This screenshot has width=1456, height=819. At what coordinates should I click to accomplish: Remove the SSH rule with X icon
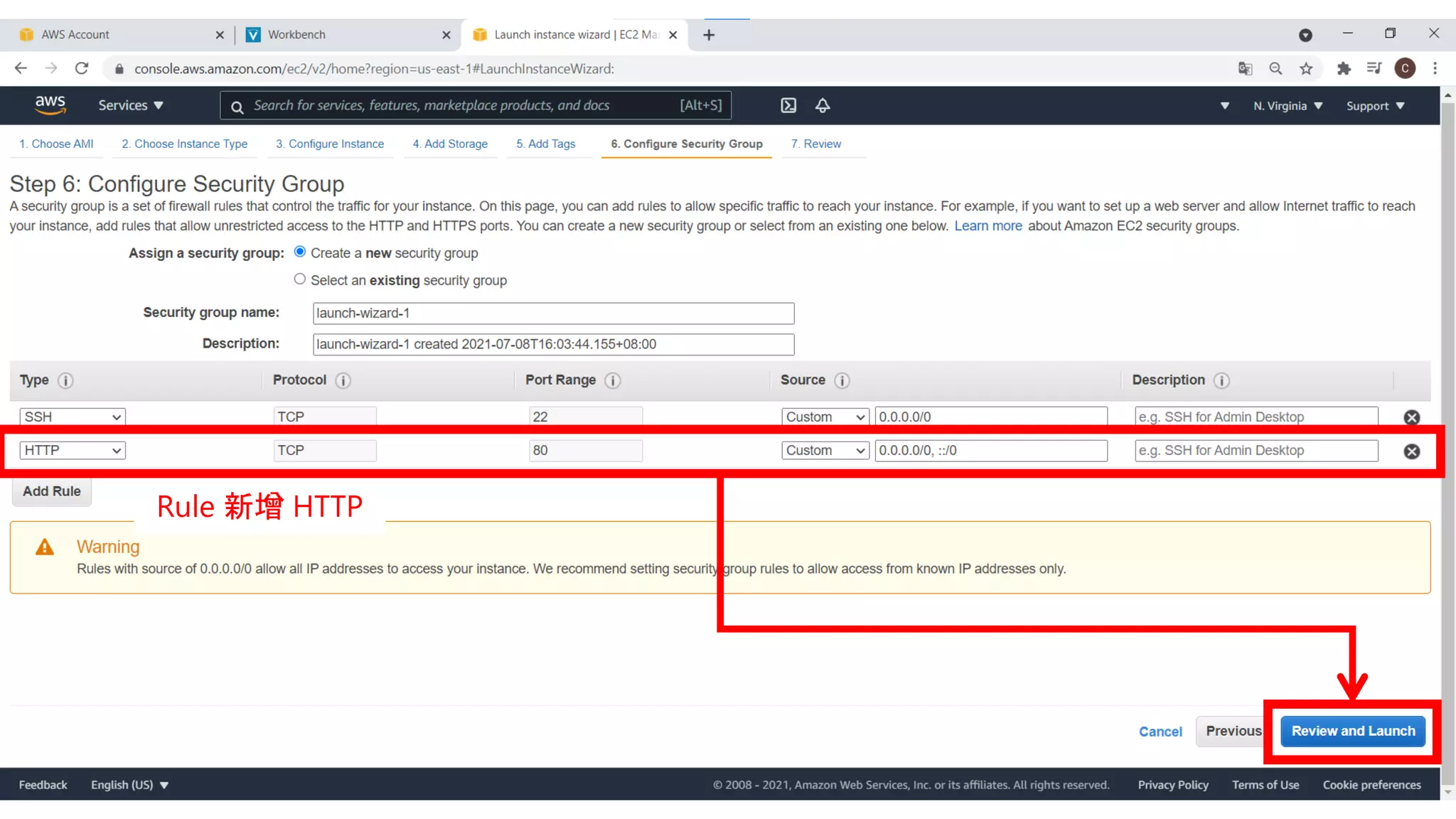click(1411, 417)
